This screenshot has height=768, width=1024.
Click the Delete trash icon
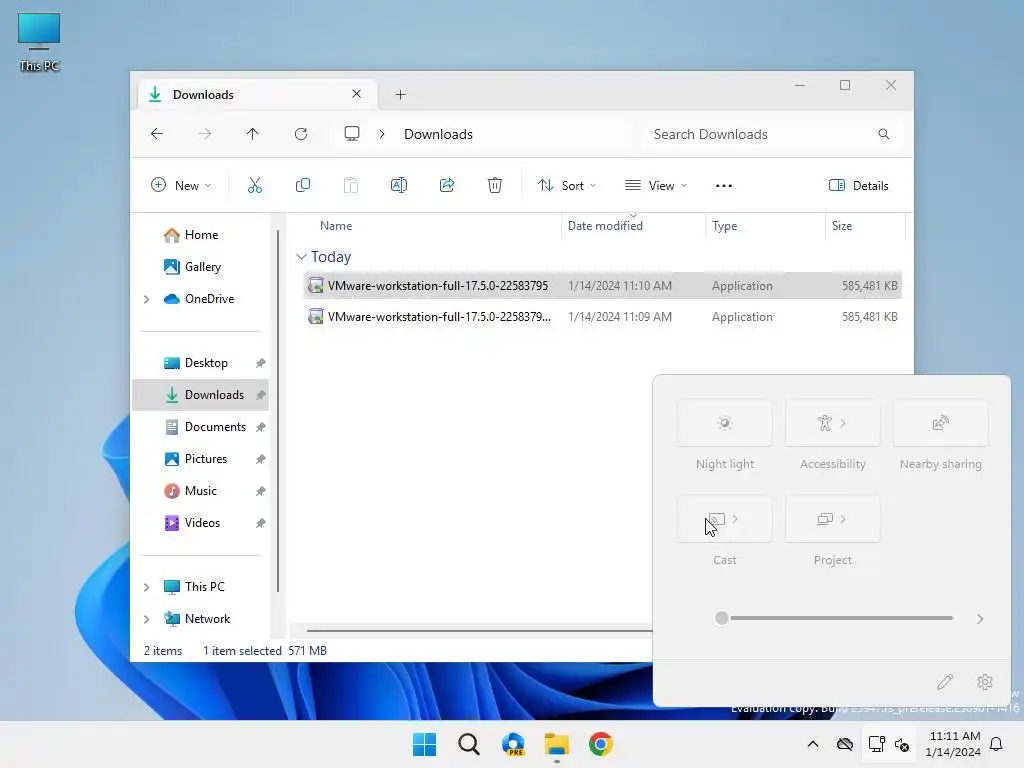tap(495, 185)
